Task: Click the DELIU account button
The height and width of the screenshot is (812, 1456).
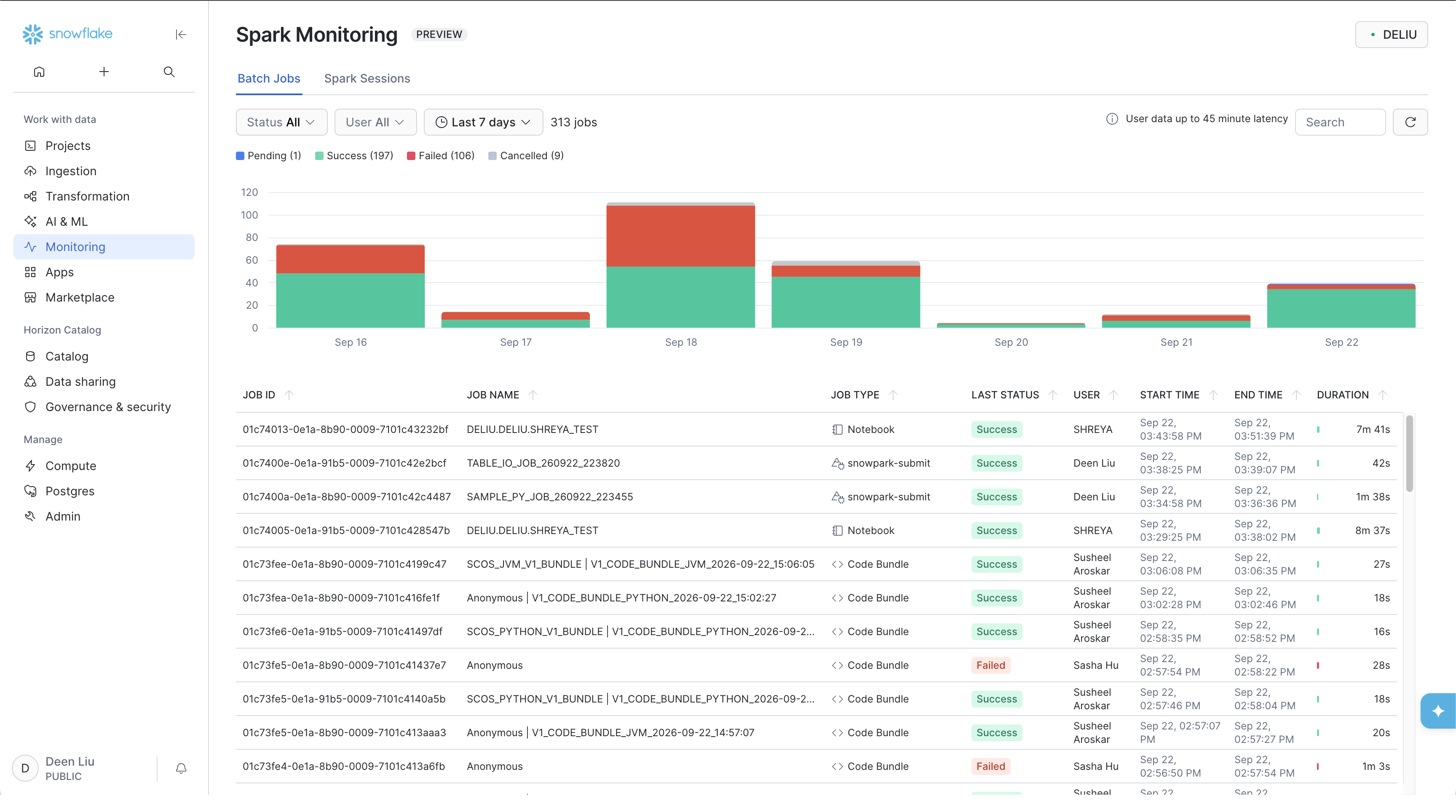Action: (1392, 35)
